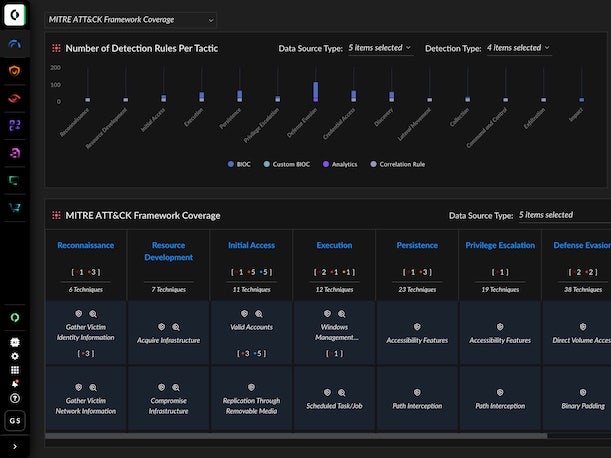This screenshot has height=458, width=611.
Task: Click the Defense Evasion bar in chart
Action: click(x=316, y=92)
